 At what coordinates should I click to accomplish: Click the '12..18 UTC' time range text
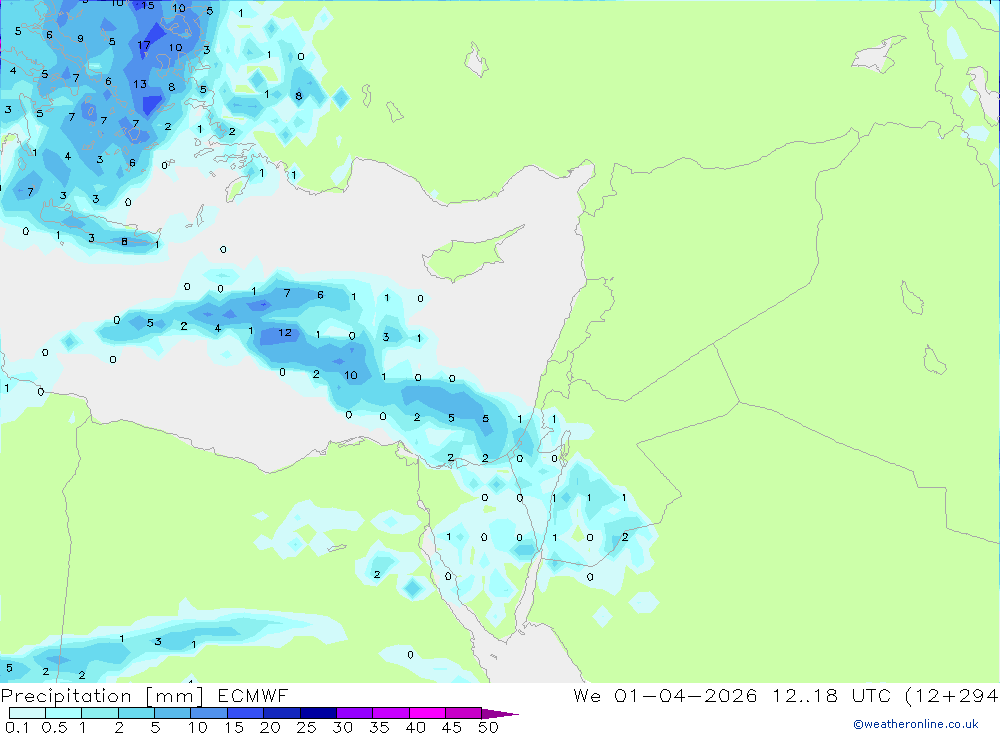coord(832,695)
